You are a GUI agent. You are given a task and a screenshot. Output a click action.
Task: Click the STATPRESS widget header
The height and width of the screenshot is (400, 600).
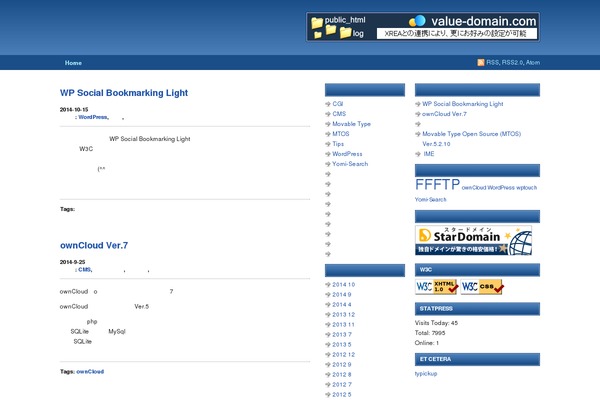coord(477,309)
